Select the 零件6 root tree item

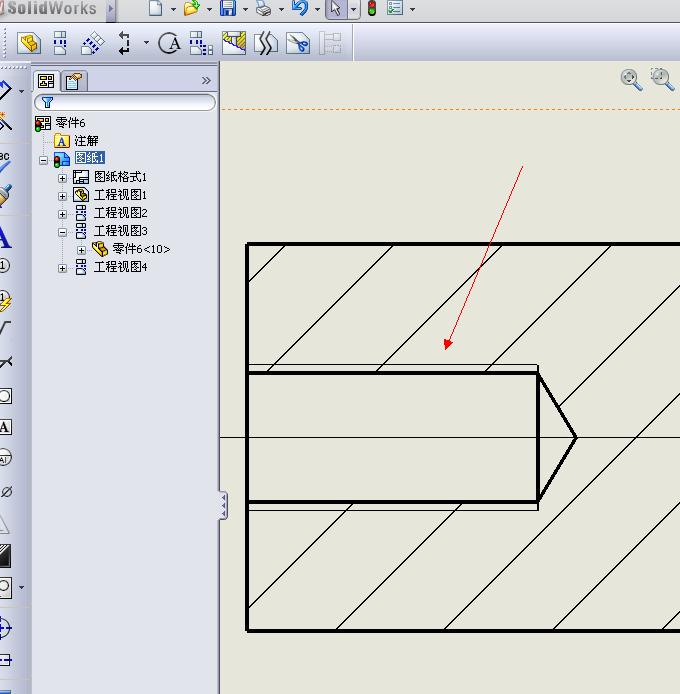point(70,123)
